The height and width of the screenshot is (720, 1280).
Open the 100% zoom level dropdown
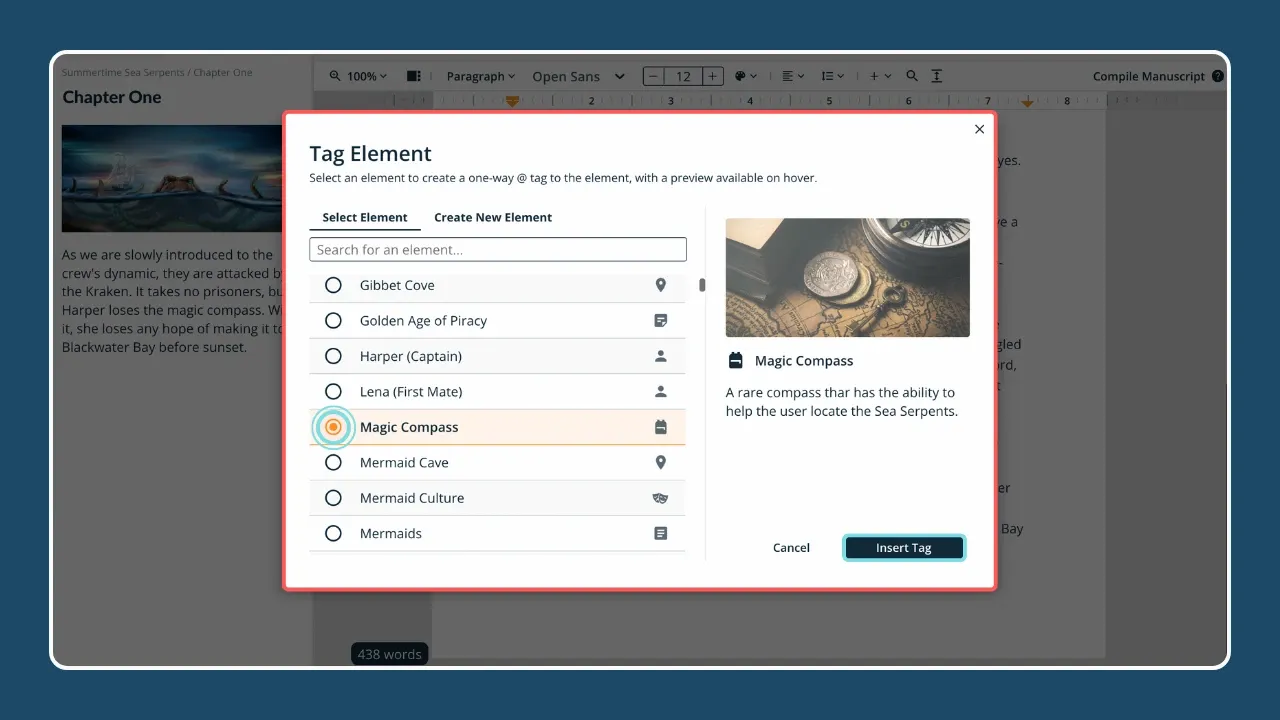(x=362, y=76)
